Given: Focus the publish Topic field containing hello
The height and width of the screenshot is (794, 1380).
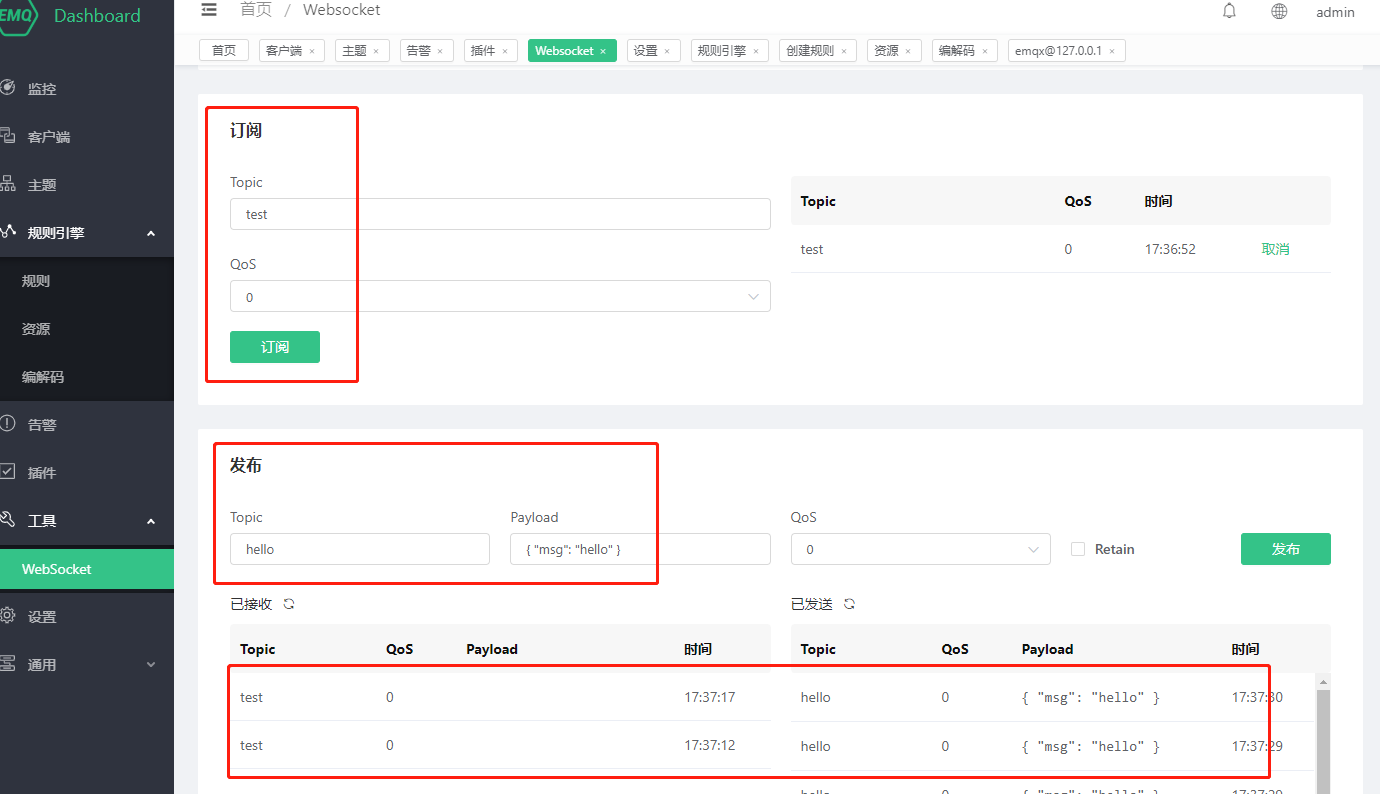Looking at the screenshot, I should (360, 549).
